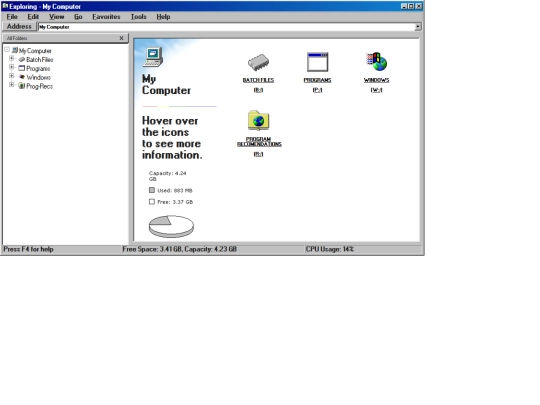Click the disk usage pie chart
The width and height of the screenshot is (540, 405).
[x=171, y=226]
